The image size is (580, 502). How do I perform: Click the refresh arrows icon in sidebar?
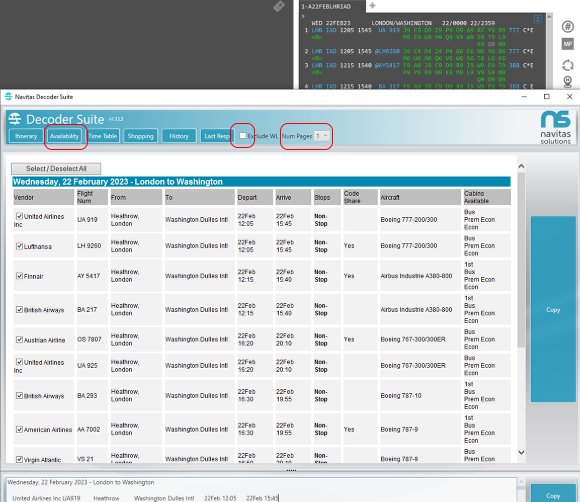pyautogui.click(x=567, y=65)
